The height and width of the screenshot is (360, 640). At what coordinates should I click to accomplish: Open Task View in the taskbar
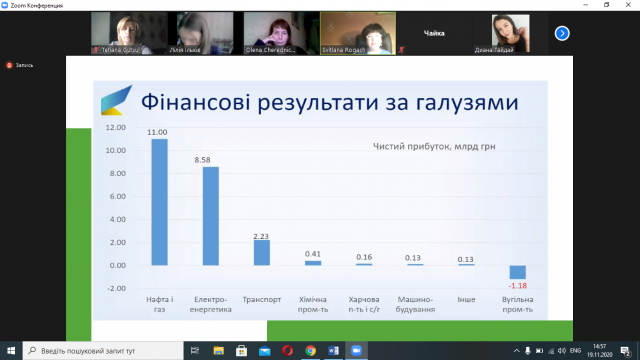pos(195,351)
